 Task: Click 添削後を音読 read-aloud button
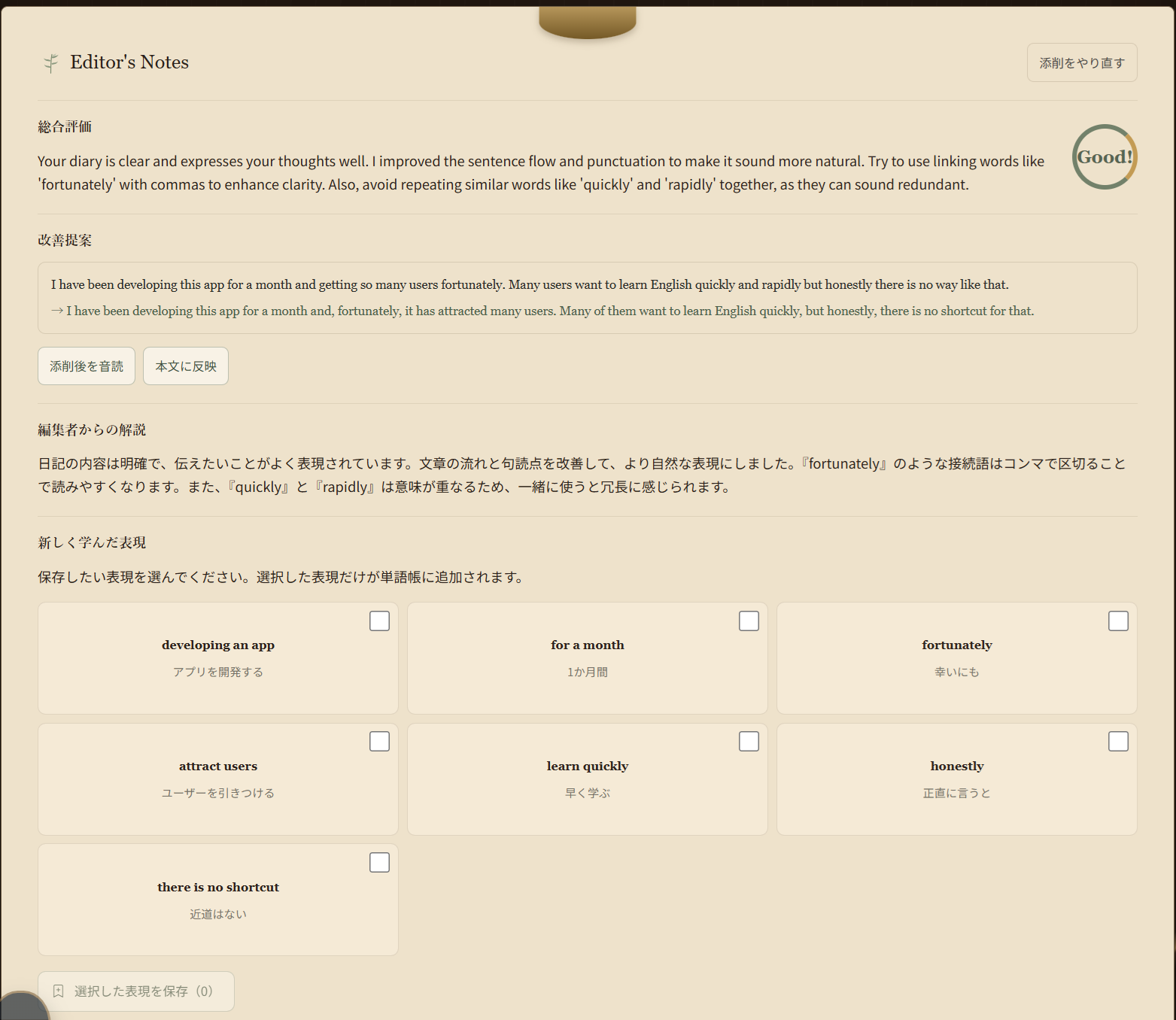point(87,366)
